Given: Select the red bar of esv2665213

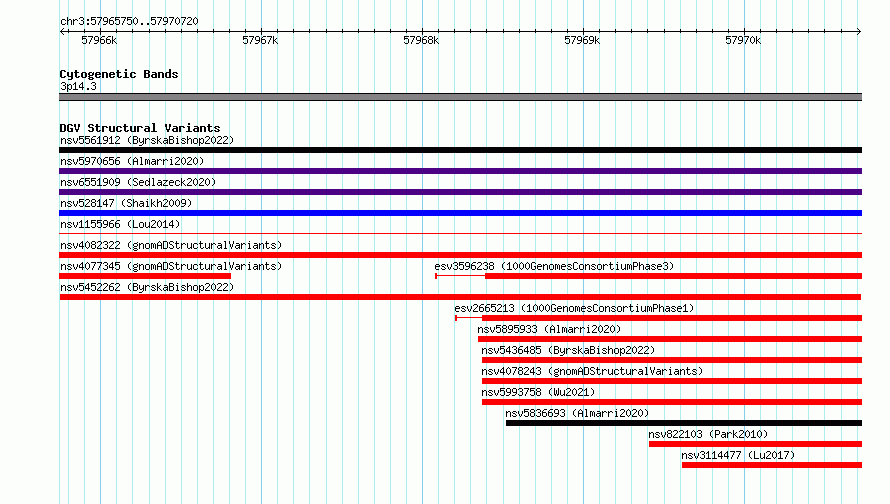Looking at the screenshot, I should click(672, 318).
